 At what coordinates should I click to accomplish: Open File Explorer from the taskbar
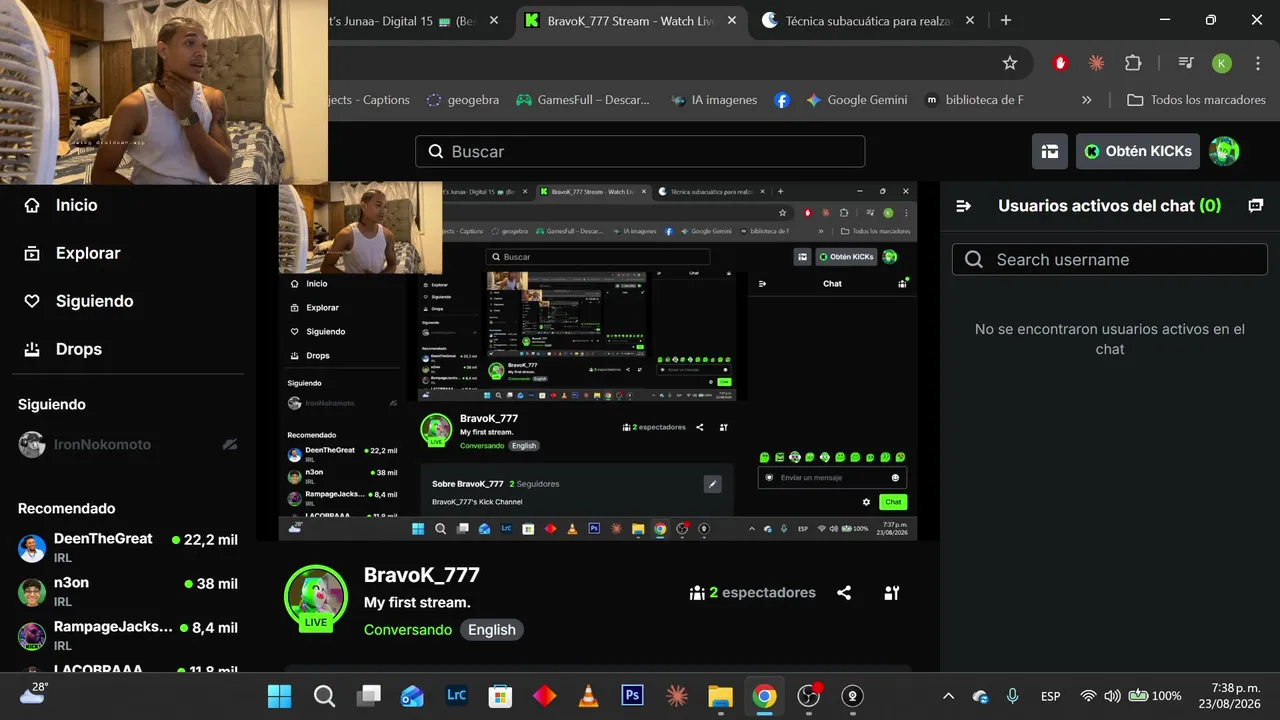point(720,696)
